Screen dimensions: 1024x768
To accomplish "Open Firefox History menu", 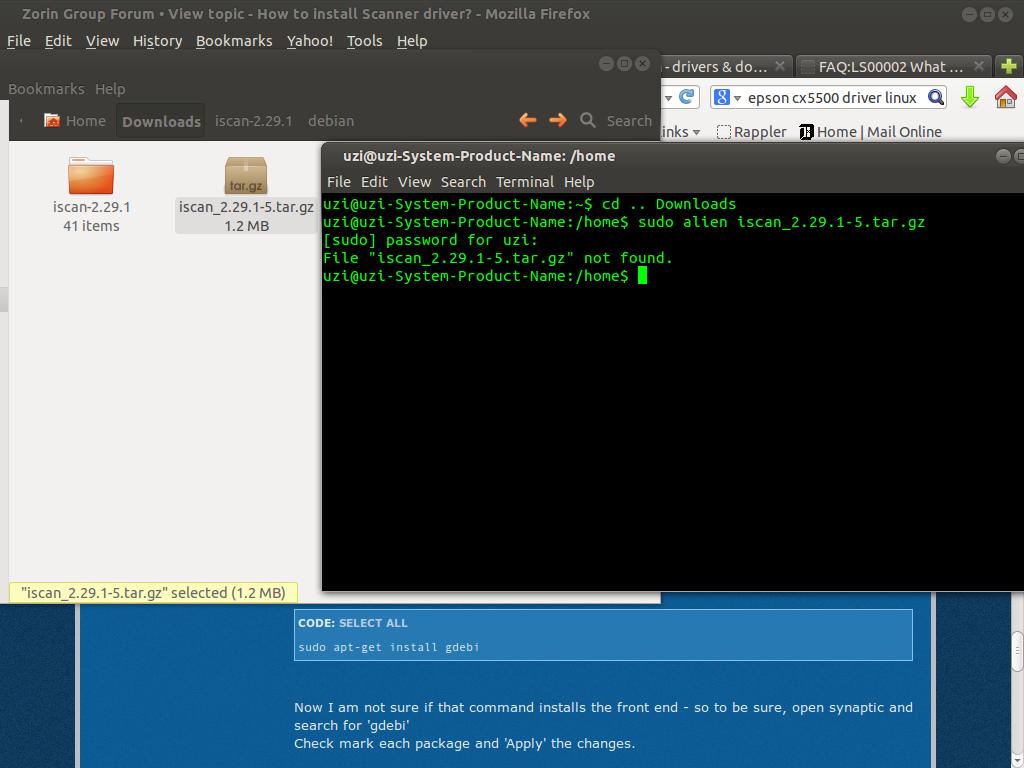I will click(x=157, y=41).
